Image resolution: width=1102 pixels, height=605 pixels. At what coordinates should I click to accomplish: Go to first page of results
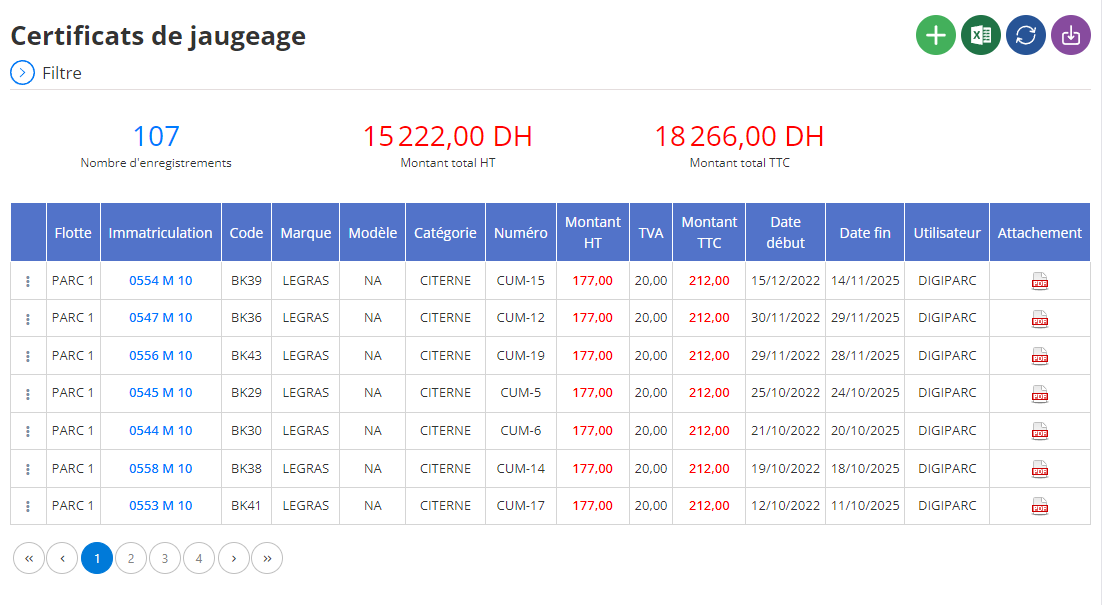click(29, 559)
